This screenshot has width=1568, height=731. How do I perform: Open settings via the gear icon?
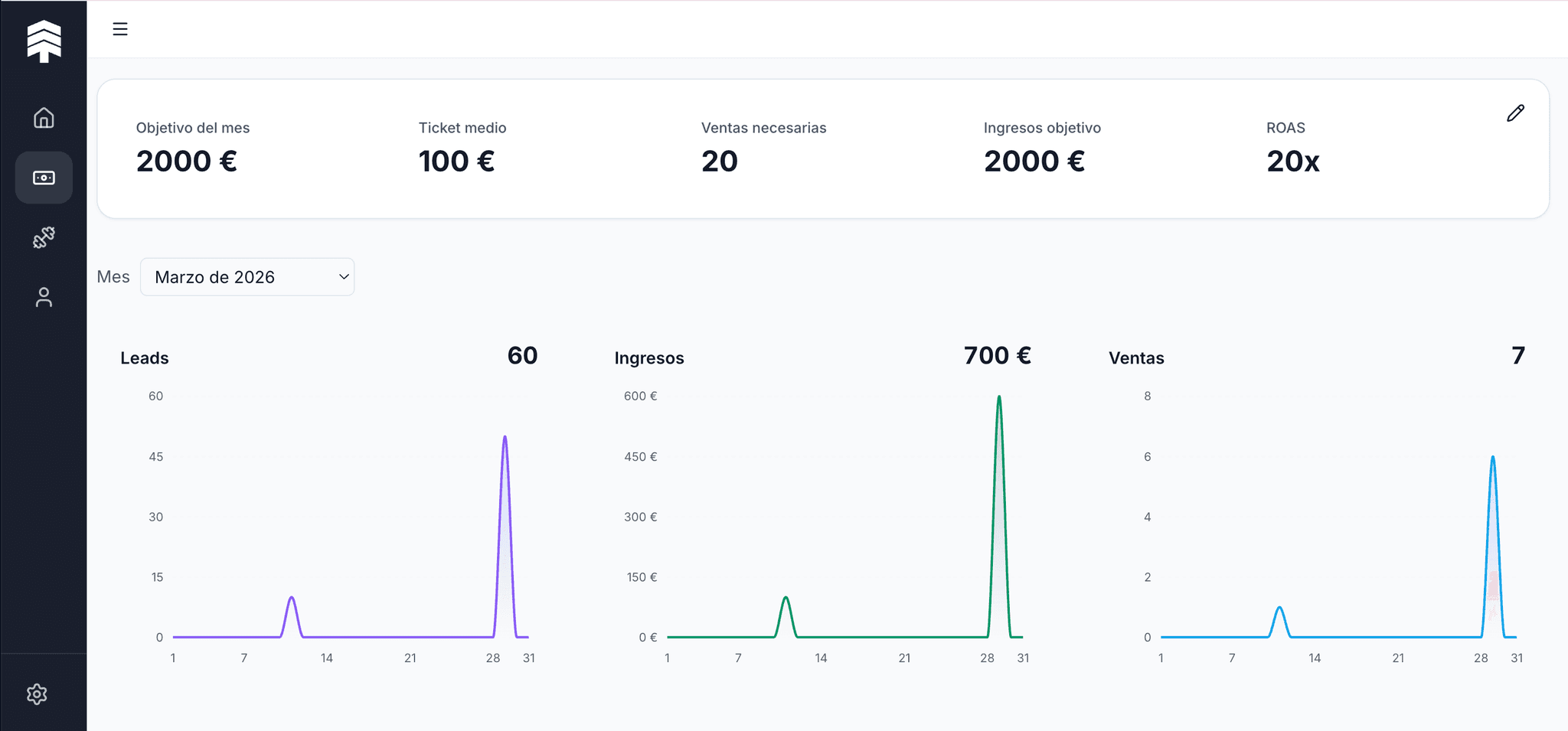[38, 693]
